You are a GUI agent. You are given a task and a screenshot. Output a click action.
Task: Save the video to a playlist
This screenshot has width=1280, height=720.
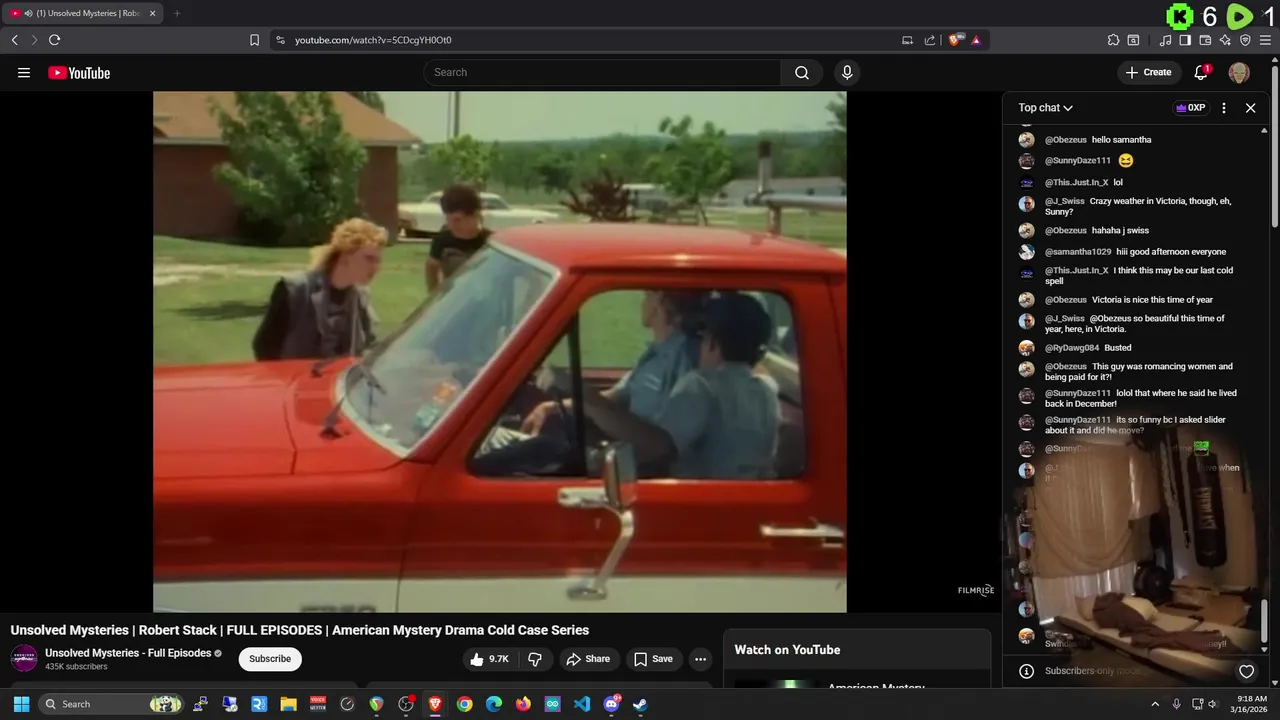[x=654, y=659]
